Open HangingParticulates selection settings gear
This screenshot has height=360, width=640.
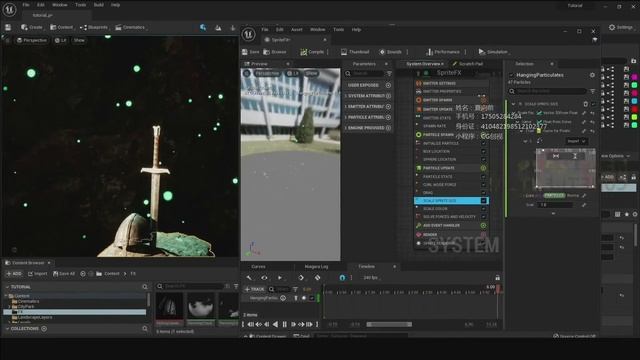[x=592, y=75]
